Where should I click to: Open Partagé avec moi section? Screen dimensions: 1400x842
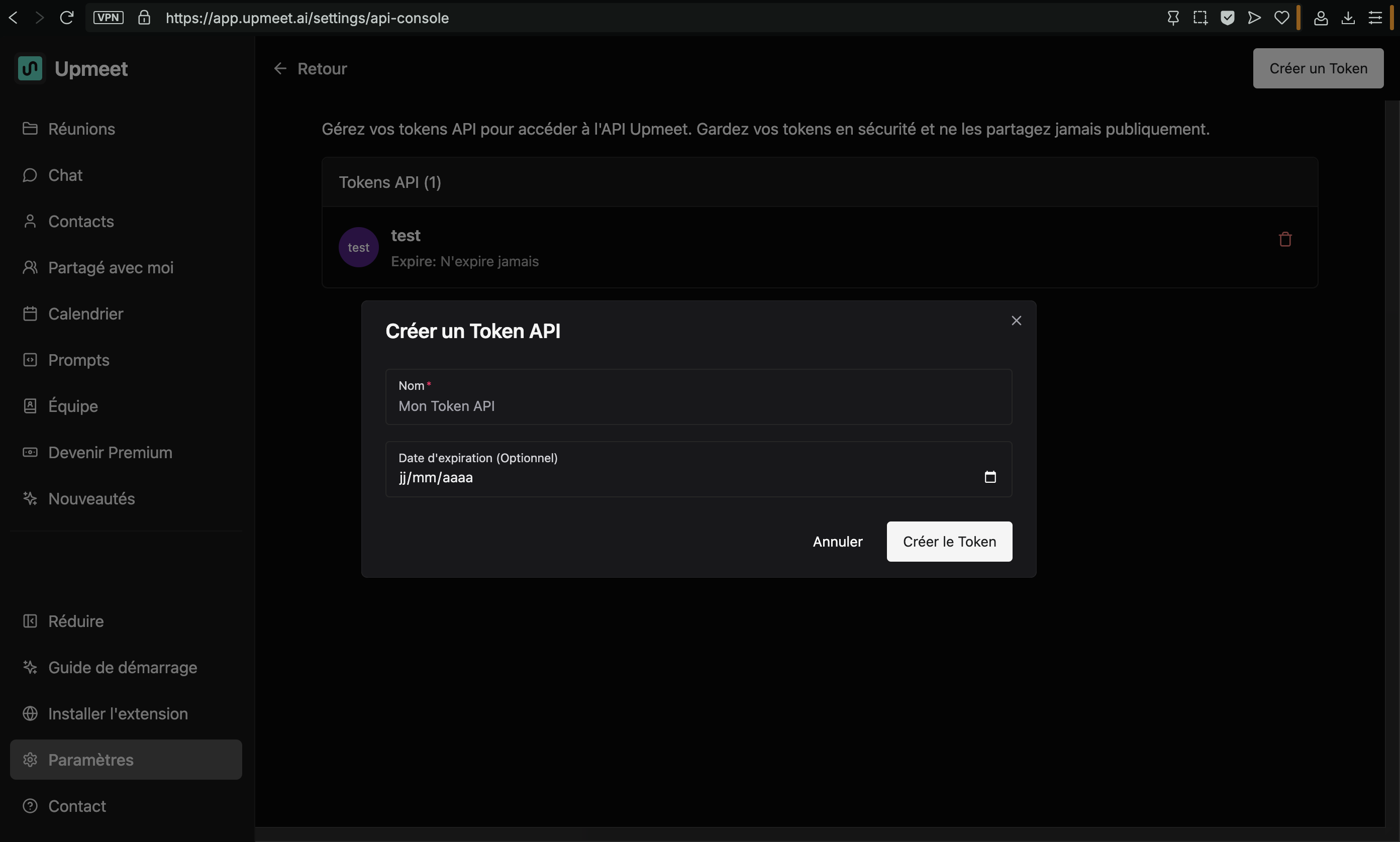point(126,267)
